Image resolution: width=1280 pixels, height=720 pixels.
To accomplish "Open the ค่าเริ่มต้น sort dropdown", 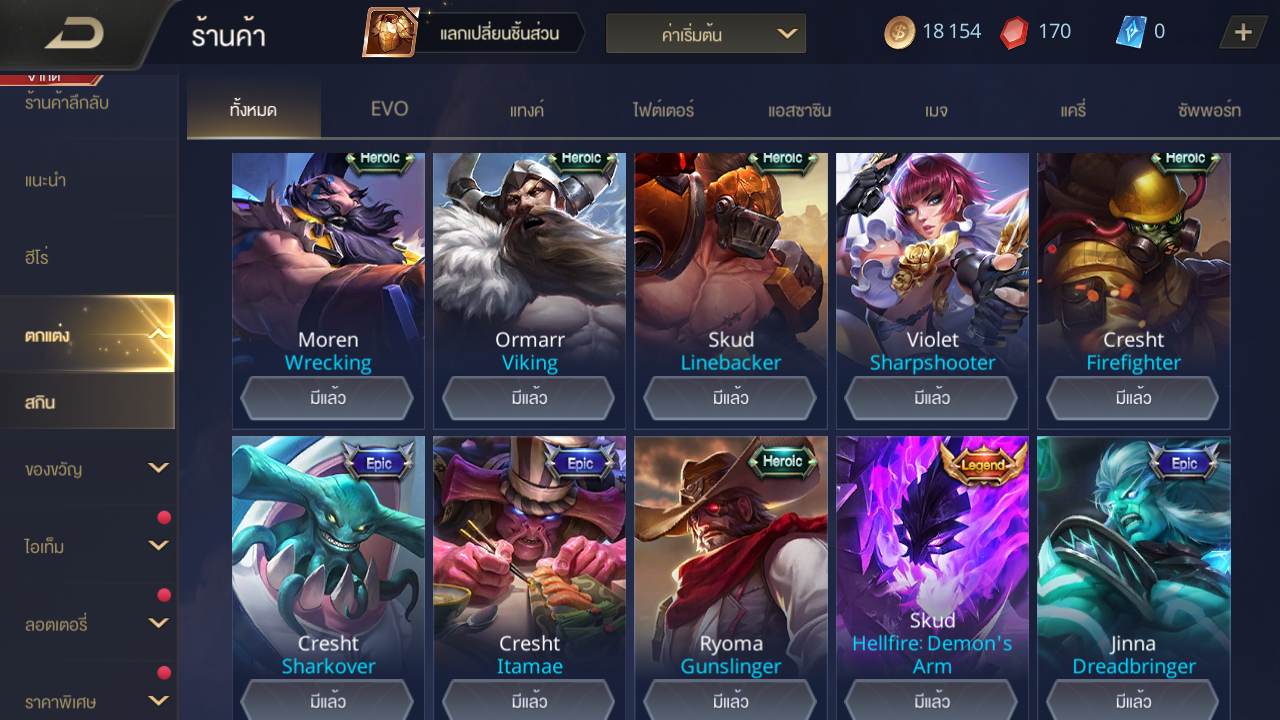I will click(706, 34).
